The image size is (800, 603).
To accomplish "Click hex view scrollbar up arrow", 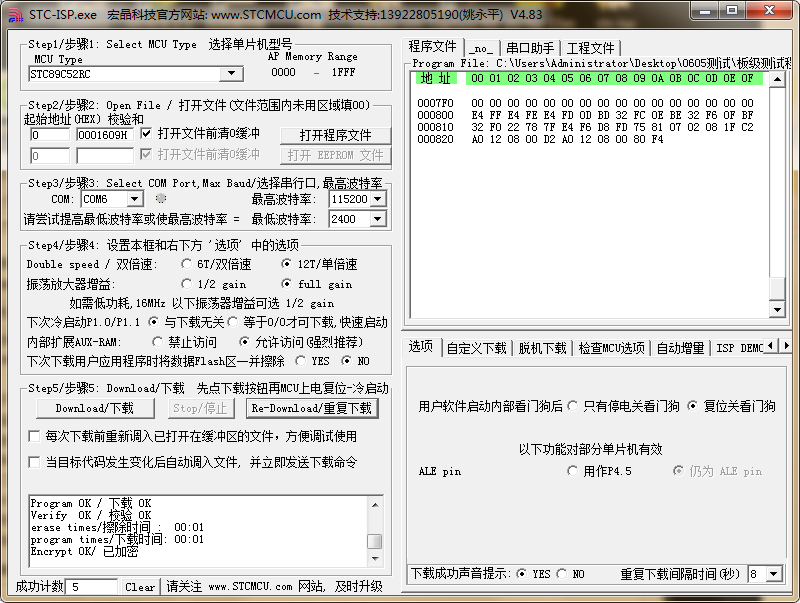I will pyautogui.click(x=777, y=79).
